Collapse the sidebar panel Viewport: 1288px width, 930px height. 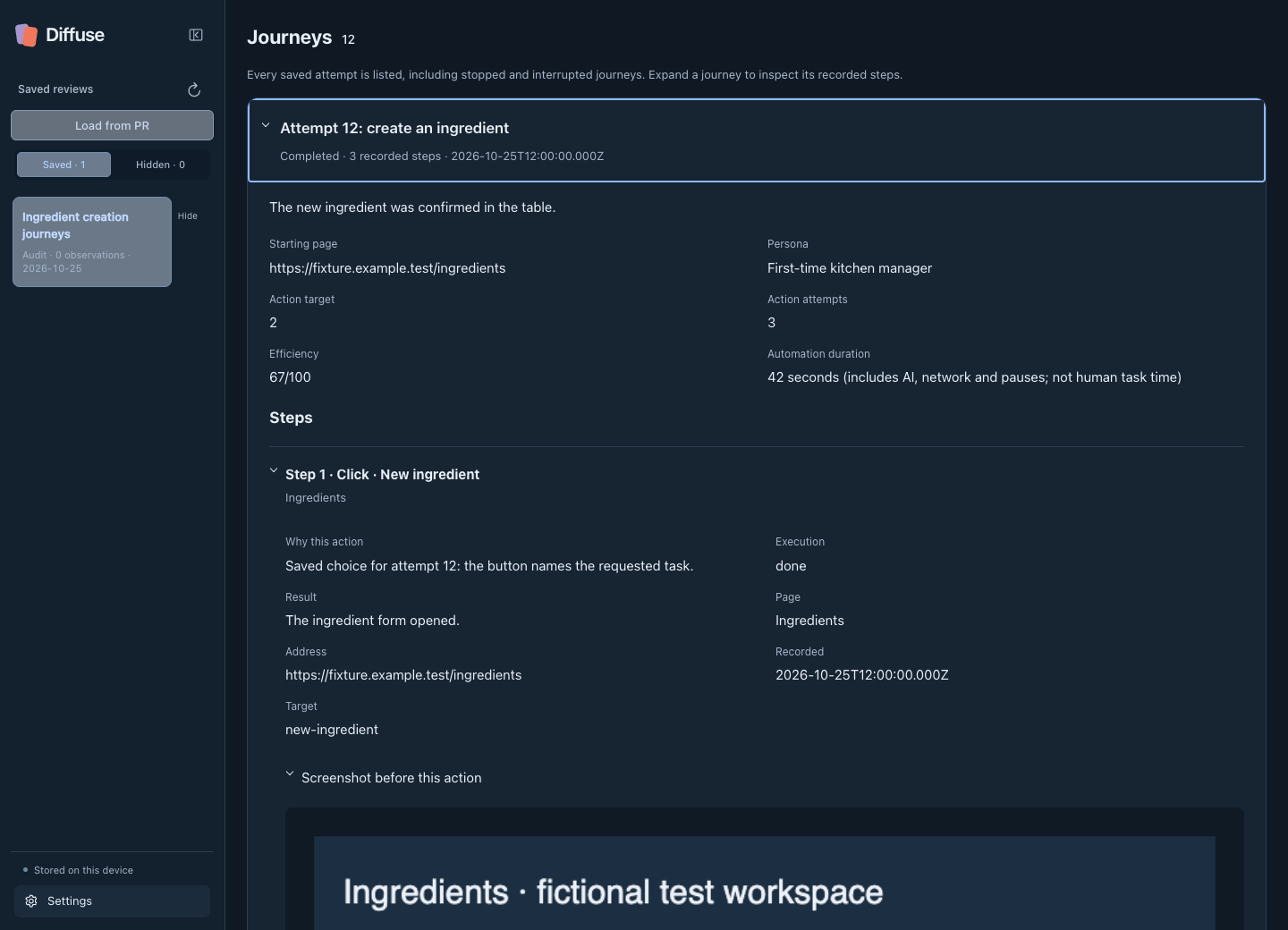click(196, 35)
